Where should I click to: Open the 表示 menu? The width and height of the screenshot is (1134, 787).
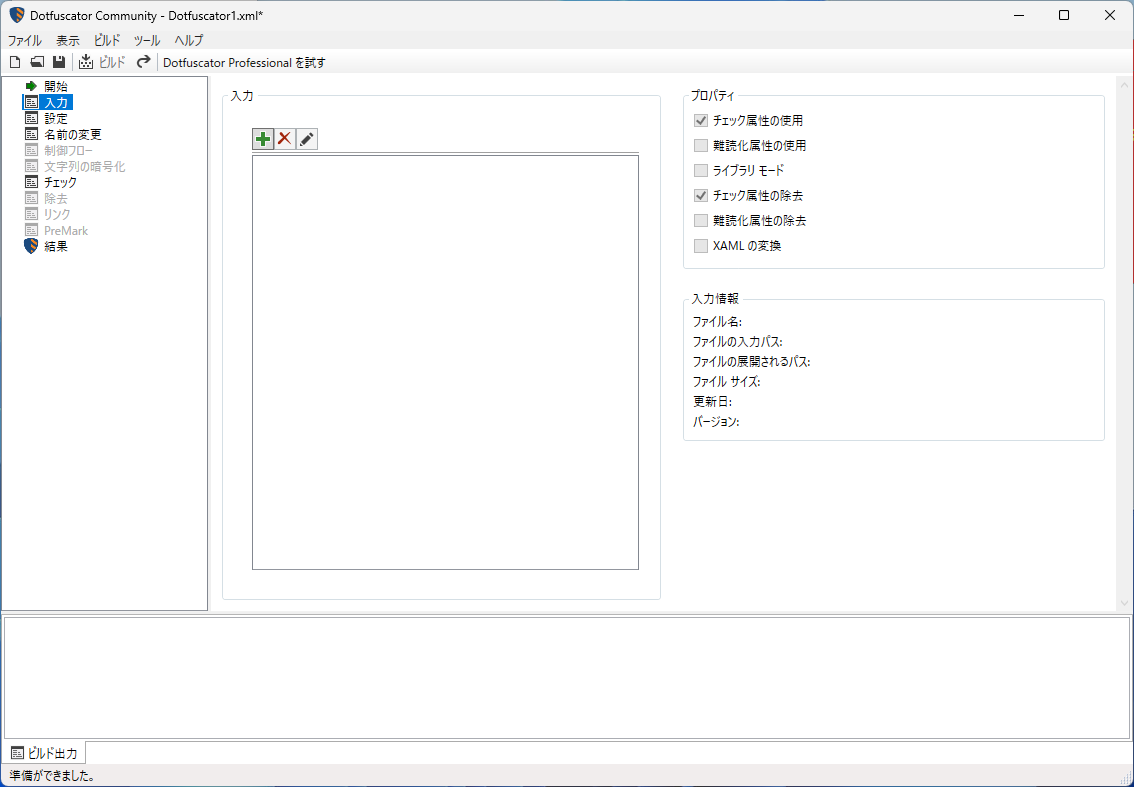tap(68, 41)
